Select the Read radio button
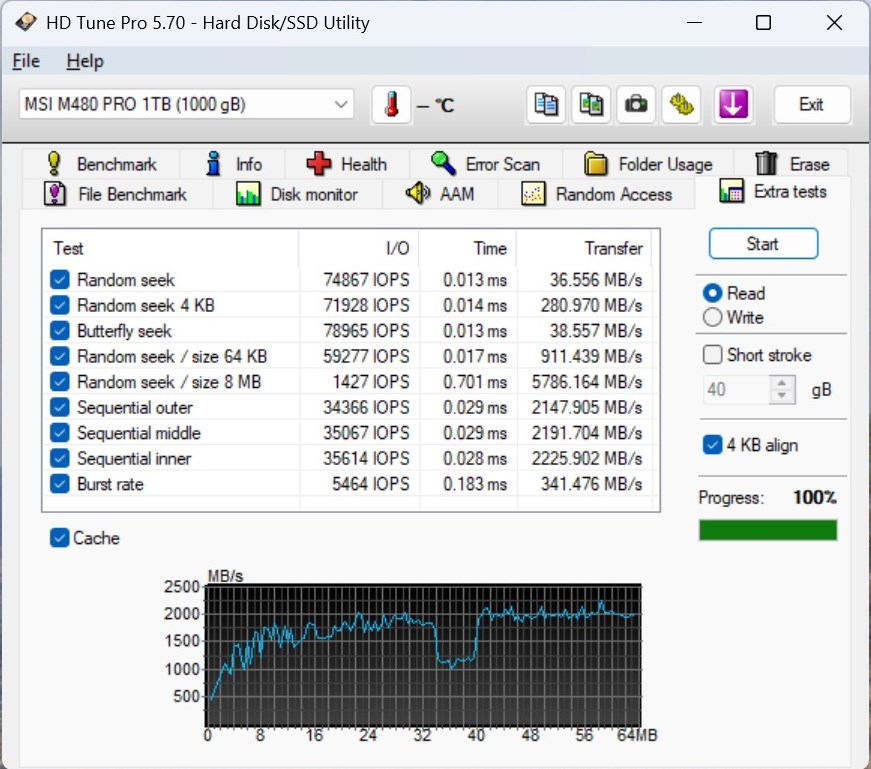Image resolution: width=871 pixels, height=769 pixels. point(713,293)
